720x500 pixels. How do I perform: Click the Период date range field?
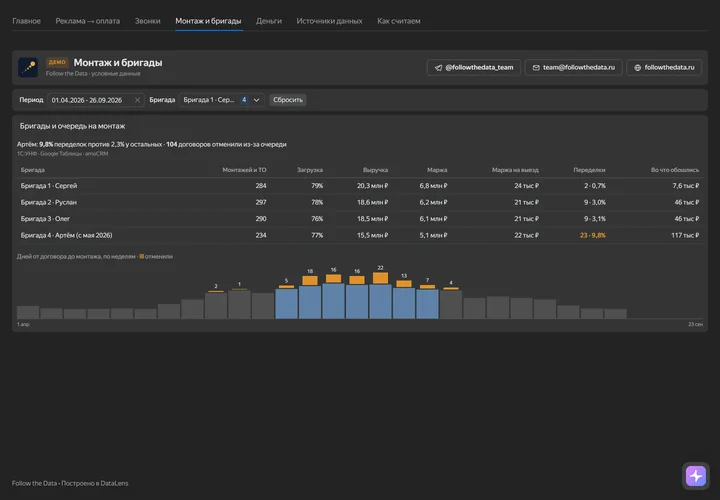[x=96, y=100]
